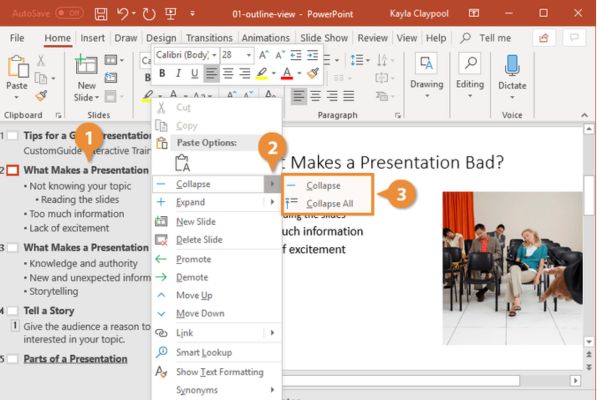Select Show Text Formatting in context menu
Screen dimensions: 600x400
(217, 372)
